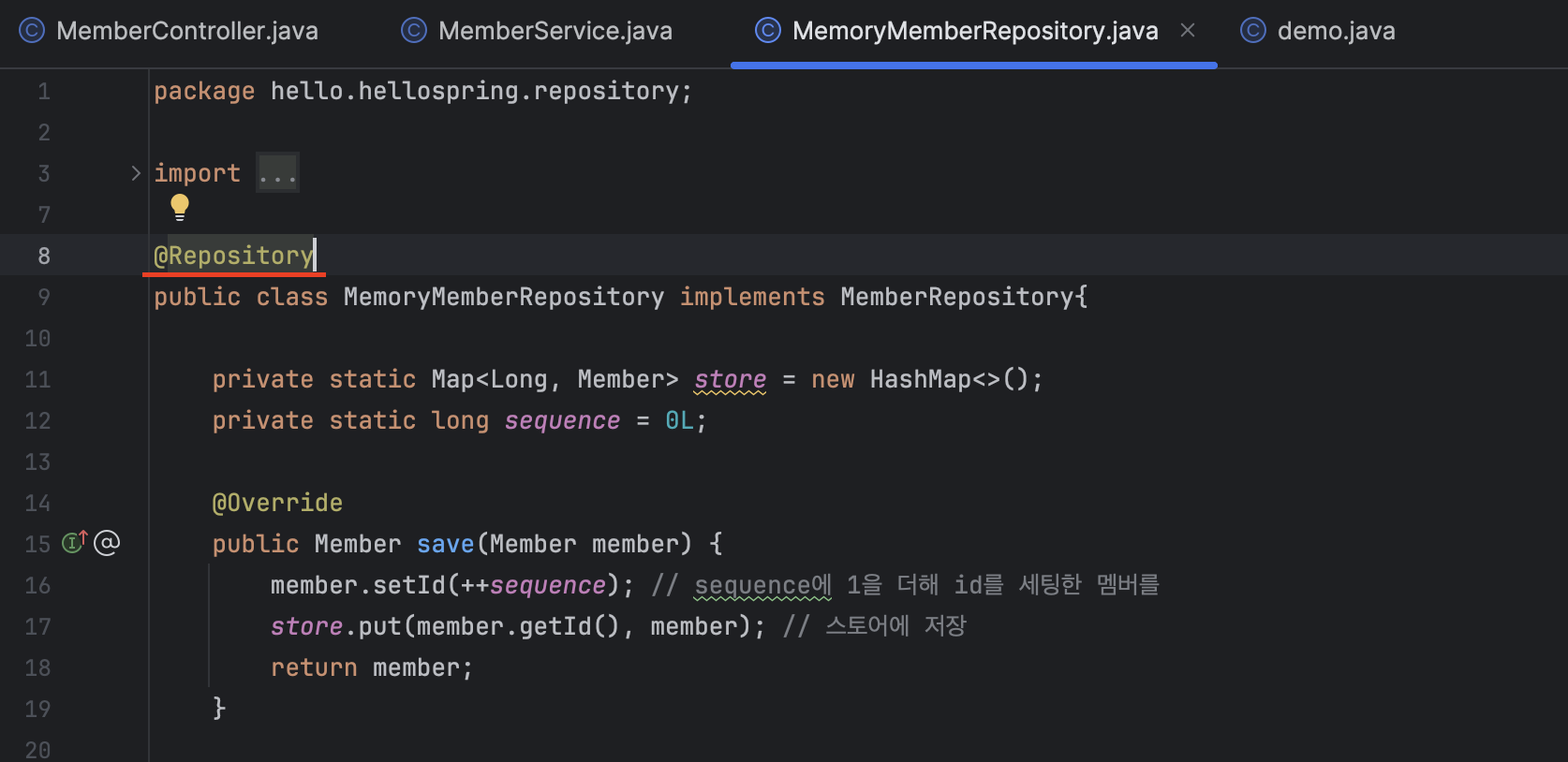Close the MemoryMemberRepository.java tab

[x=1188, y=31]
